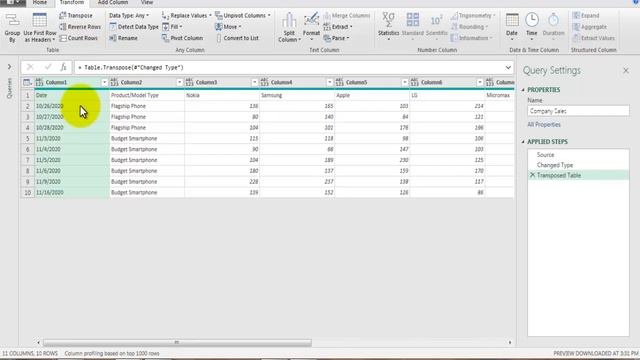Open the Column1 filter dropdown
The width and height of the screenshot is (640, 360).
(104, 82)
